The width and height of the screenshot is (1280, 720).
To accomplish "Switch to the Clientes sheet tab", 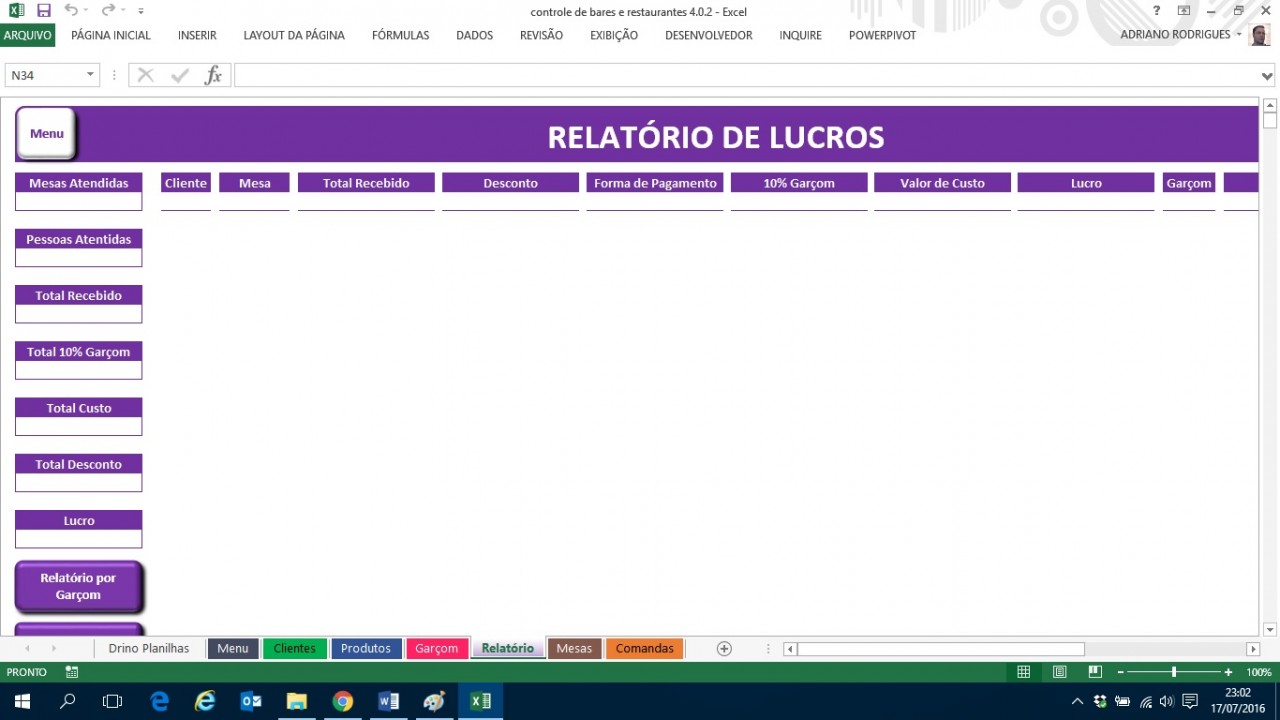I will coord(294,649).
